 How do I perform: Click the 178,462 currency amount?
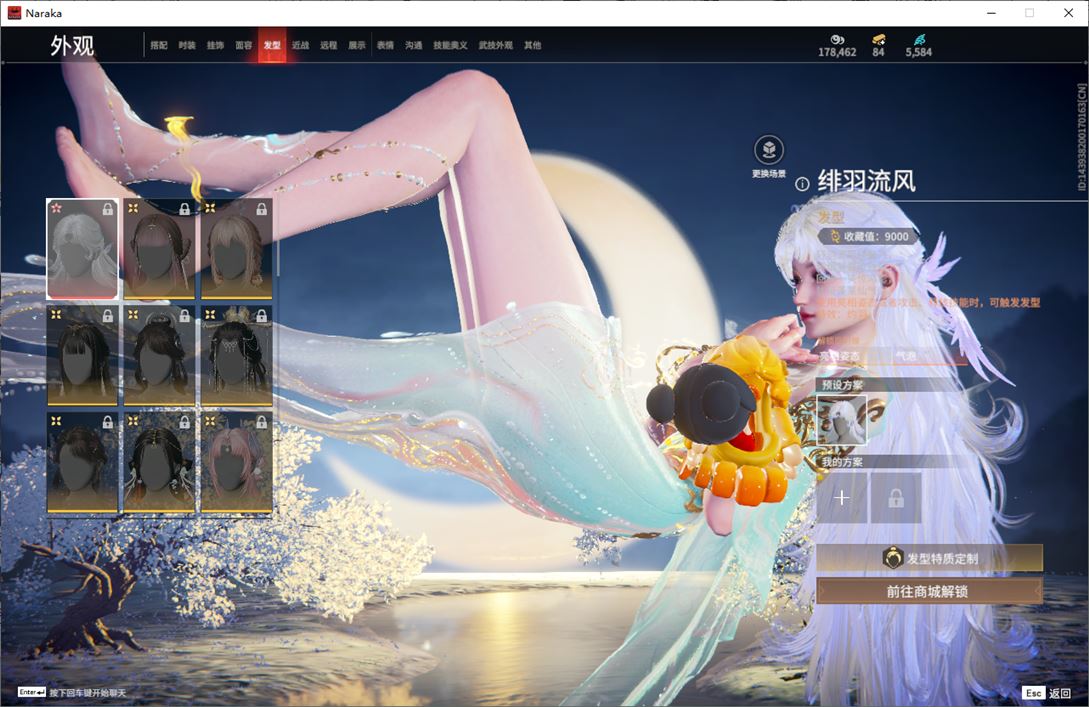point(837,52)
